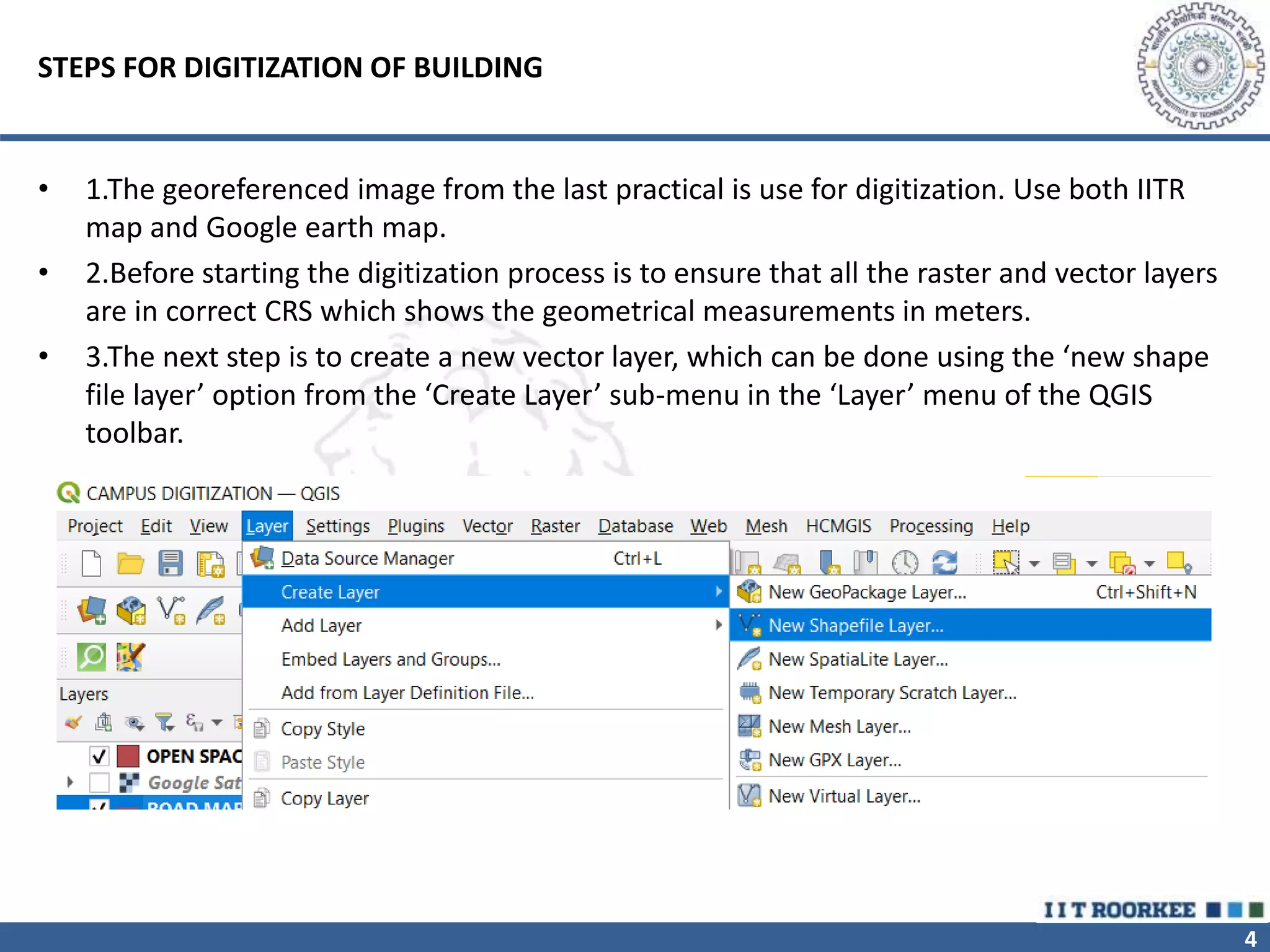The image size is (1270, 952).
Task: Open project using the yellow folder icon
Action: point(130,563)
